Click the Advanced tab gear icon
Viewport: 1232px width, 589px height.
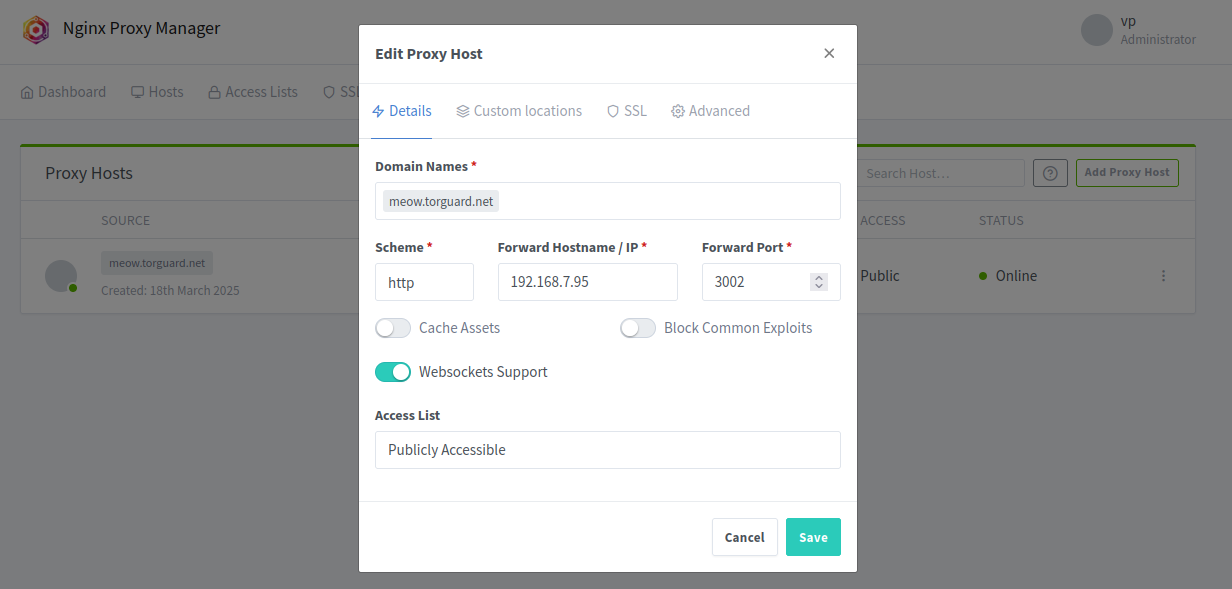pyautogui.click(x=678, y=110)
